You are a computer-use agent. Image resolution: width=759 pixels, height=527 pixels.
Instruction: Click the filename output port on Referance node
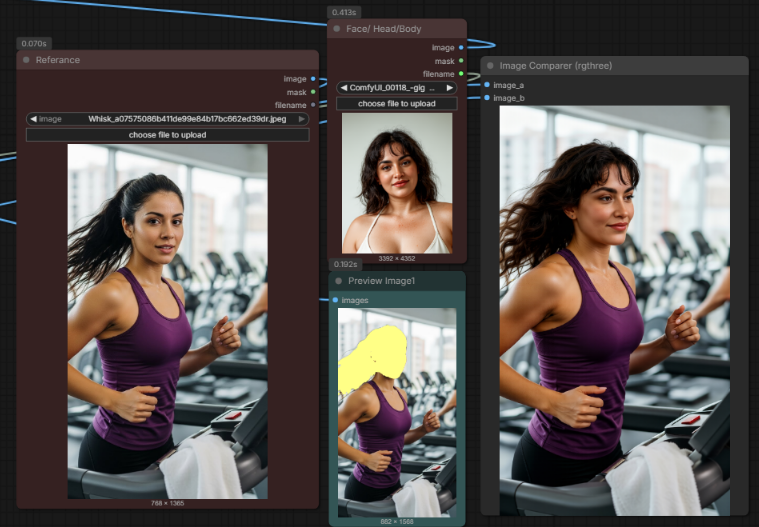click(313, 105)
